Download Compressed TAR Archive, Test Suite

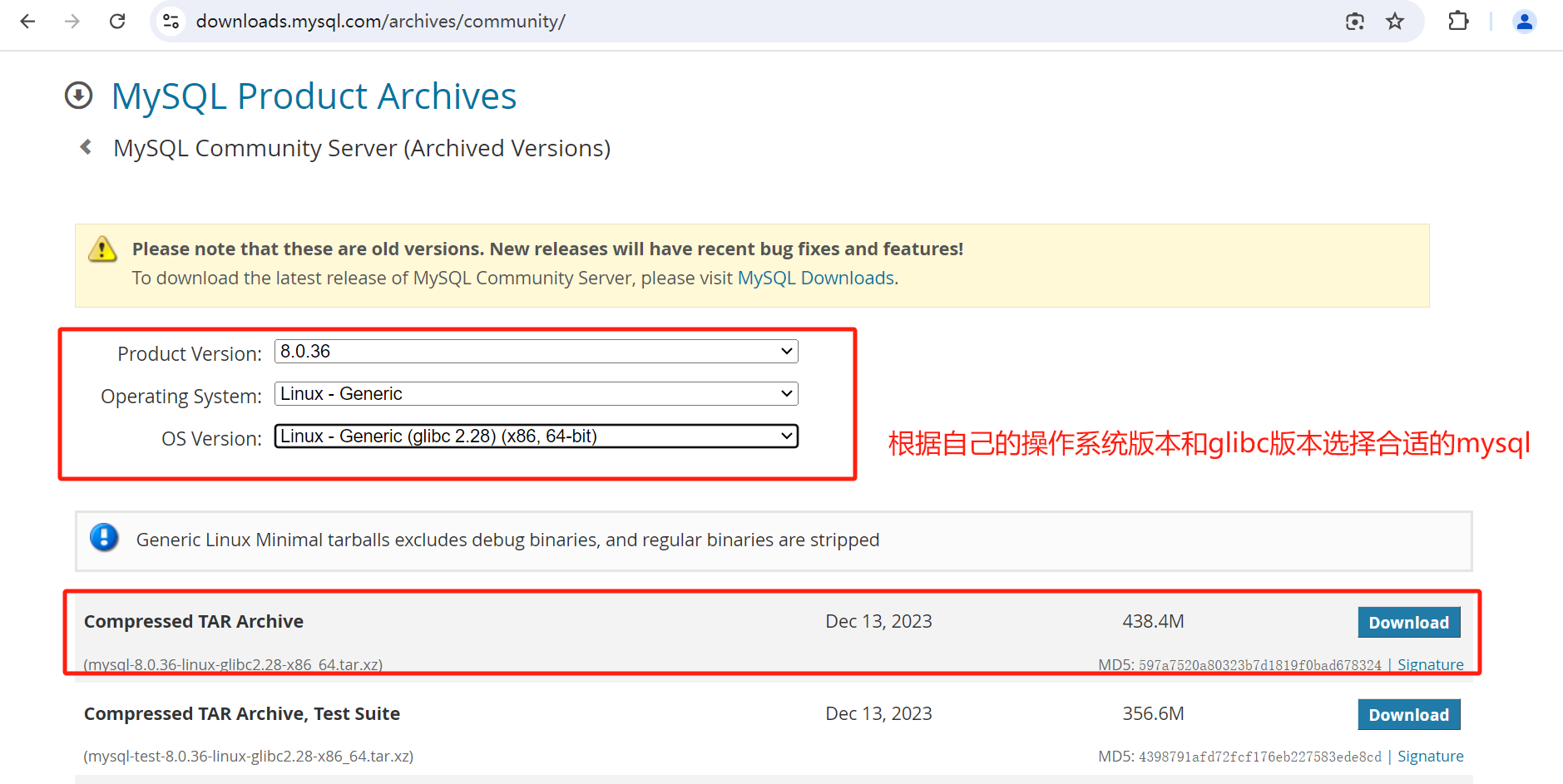click(x=1409, y=715)
